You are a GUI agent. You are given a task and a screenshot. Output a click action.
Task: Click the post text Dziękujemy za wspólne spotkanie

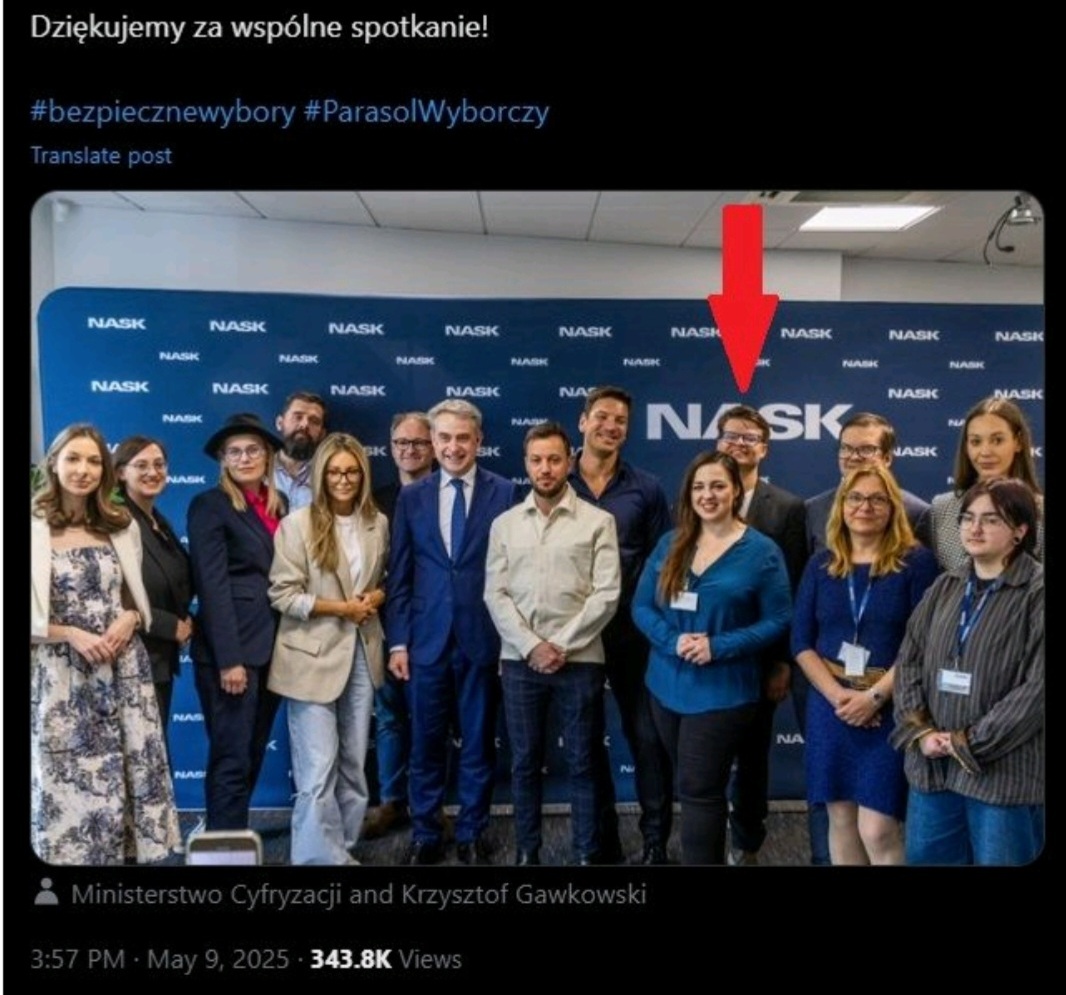(259, 28)
